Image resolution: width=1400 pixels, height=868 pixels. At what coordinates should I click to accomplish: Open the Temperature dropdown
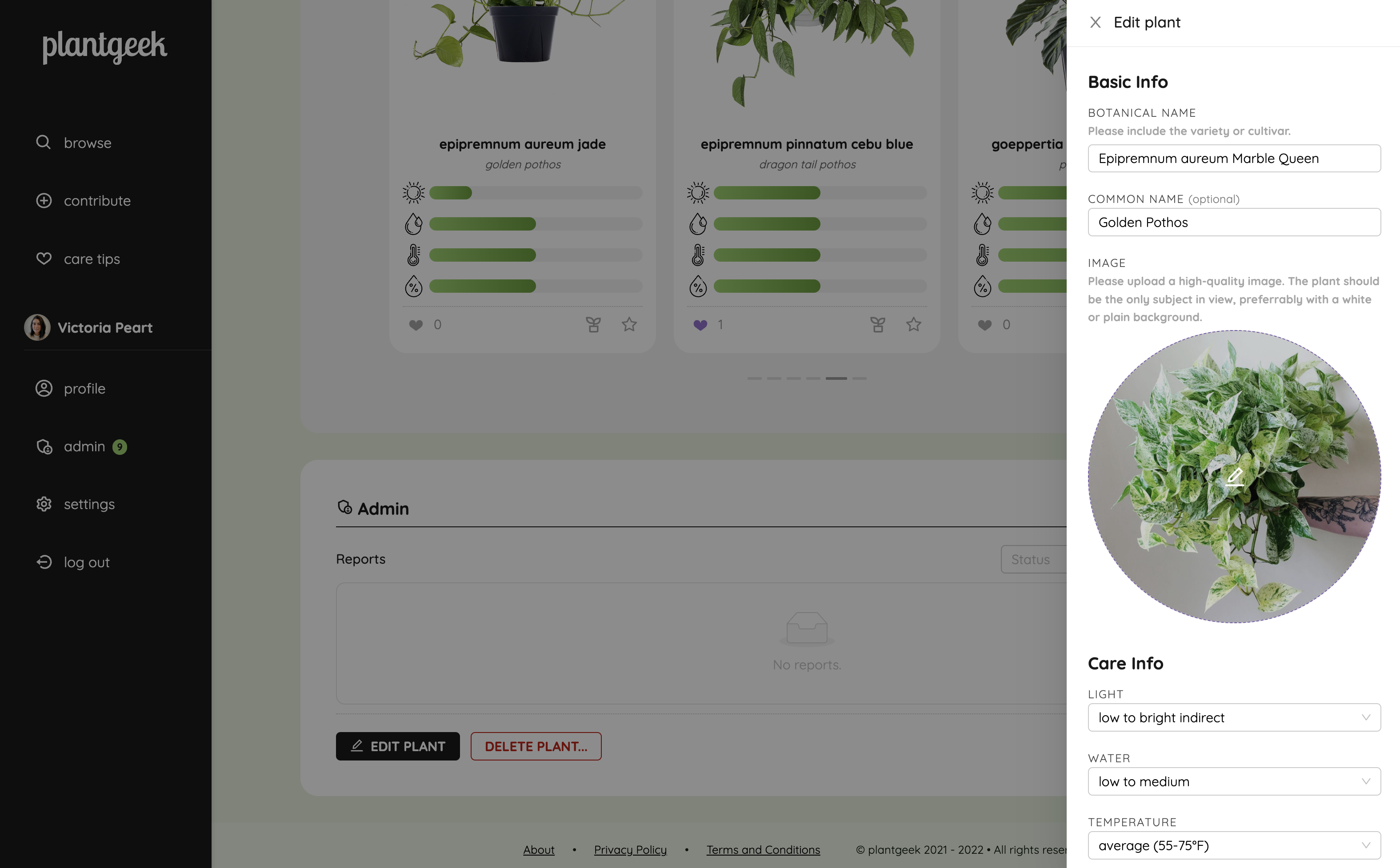click(x=1234, y=846)
